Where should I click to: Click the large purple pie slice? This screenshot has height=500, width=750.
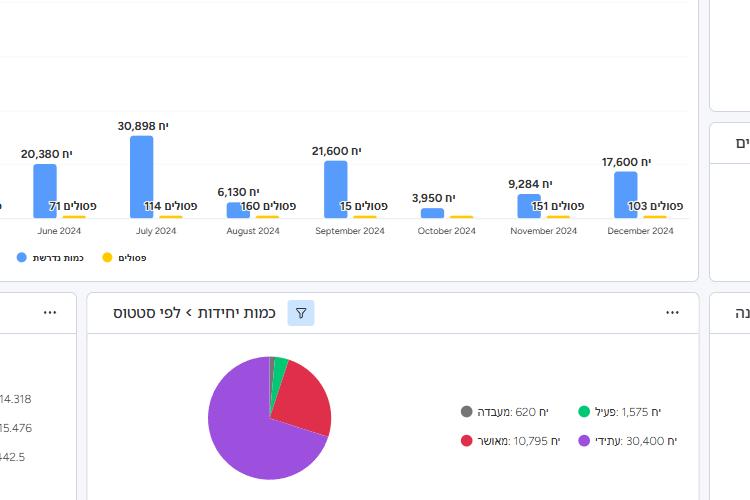250,430
